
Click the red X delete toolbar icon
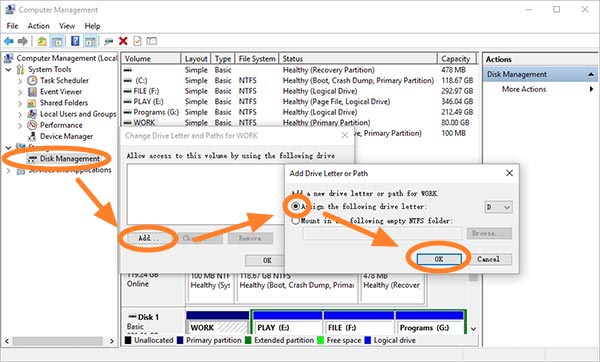click(123, 41)
